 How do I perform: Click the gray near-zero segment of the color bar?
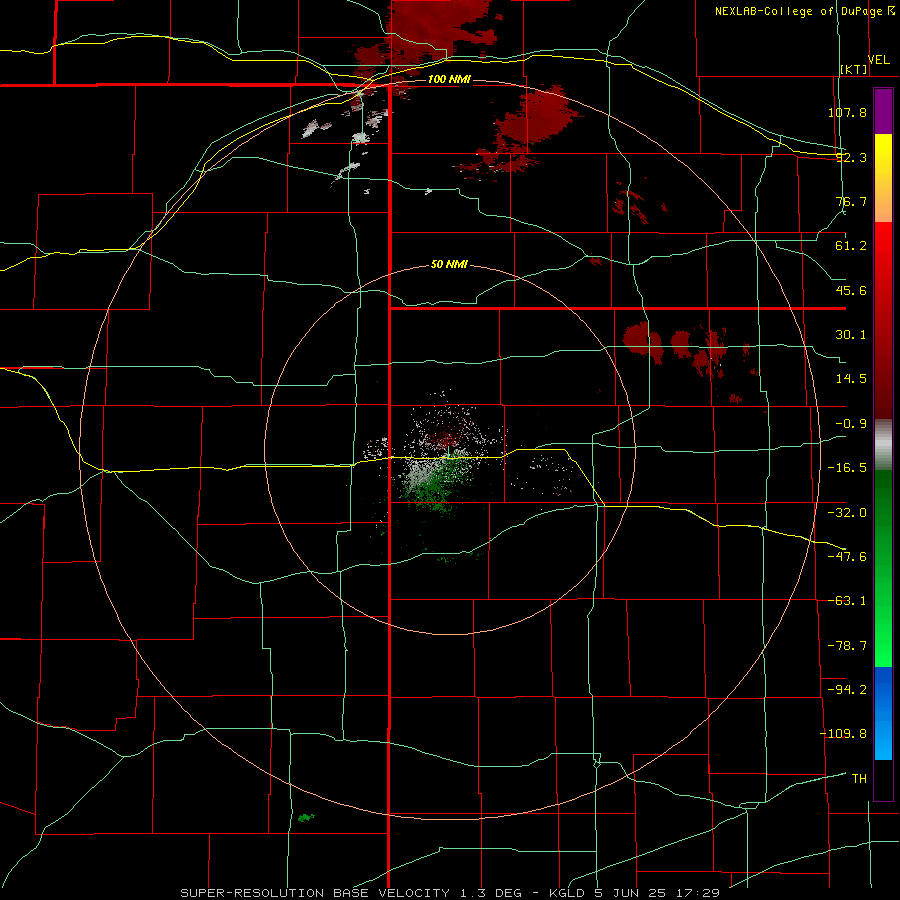click(x=883, y=445)
